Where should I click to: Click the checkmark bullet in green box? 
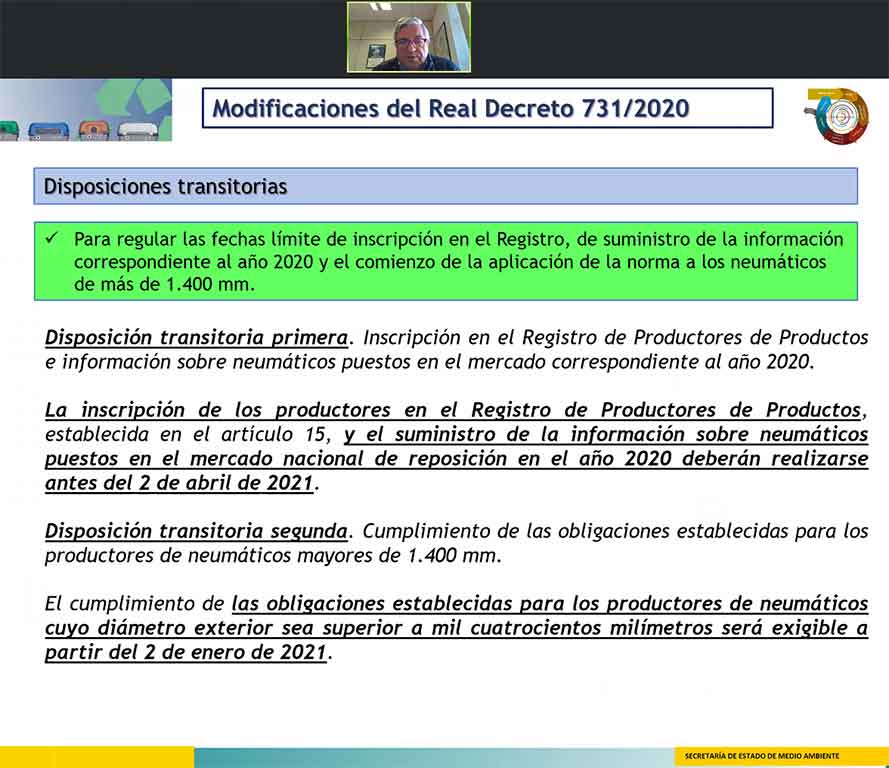pyautogui.click(x=52, y=238)
